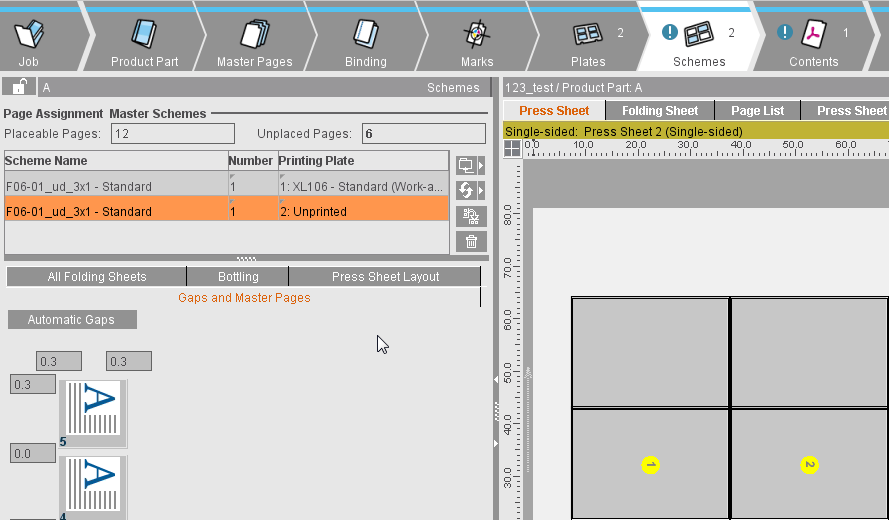Image resolution: width=889 pixels, height=520 pixels.
Task: Delete the selected scheme with trash icon
Action: coord(471,241)
